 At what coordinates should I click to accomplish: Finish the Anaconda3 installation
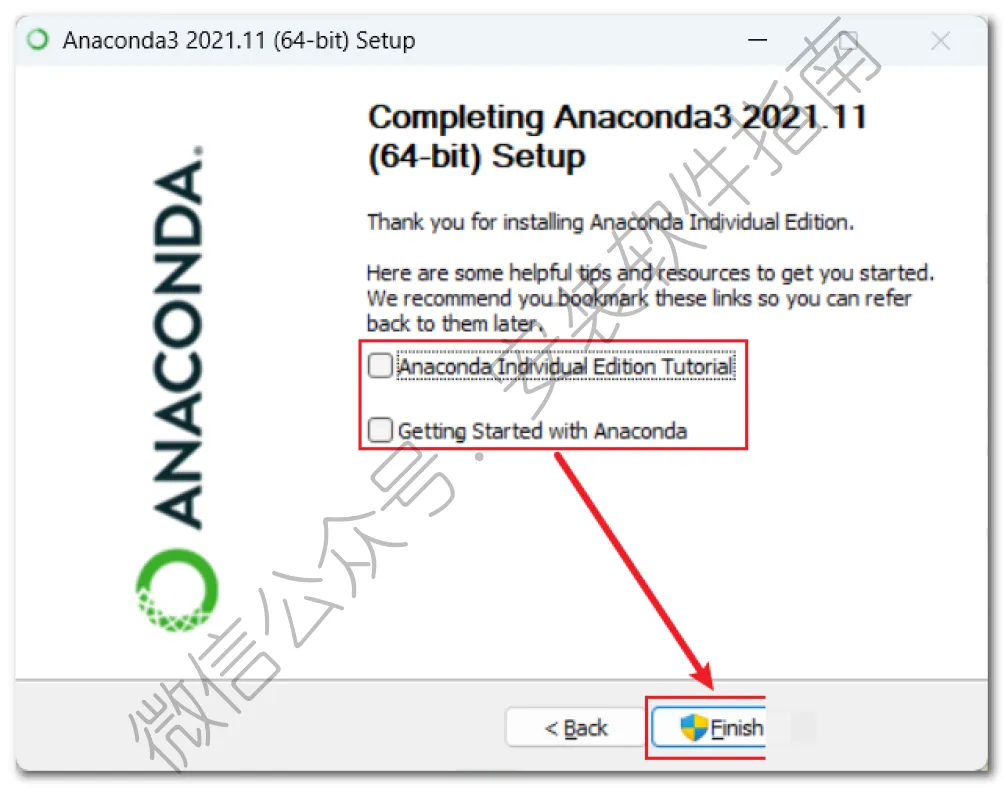click(x=708, y=728)
